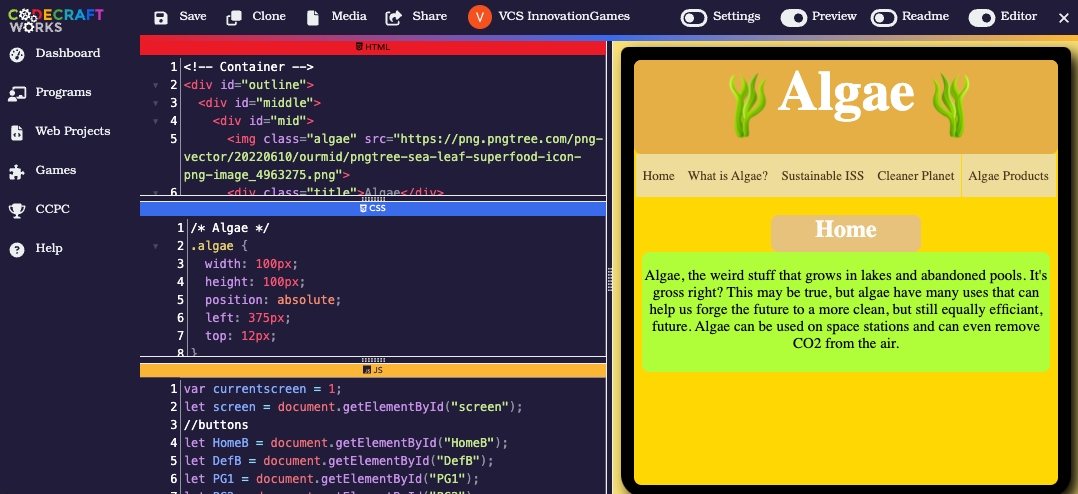1078x494 pixels.
Task: Click the CCPC trophy icon
Action: [17, 210]
